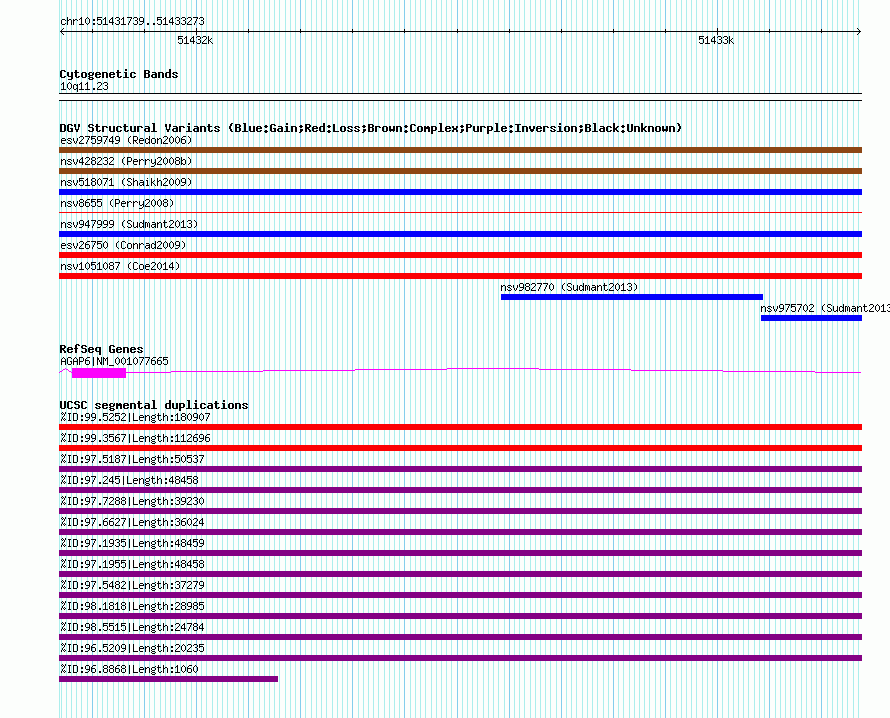The height and width of the screenshot is (718, 890).
Task: Click the Cytogenetic Bands track title
Action: [x=119, y=74]
